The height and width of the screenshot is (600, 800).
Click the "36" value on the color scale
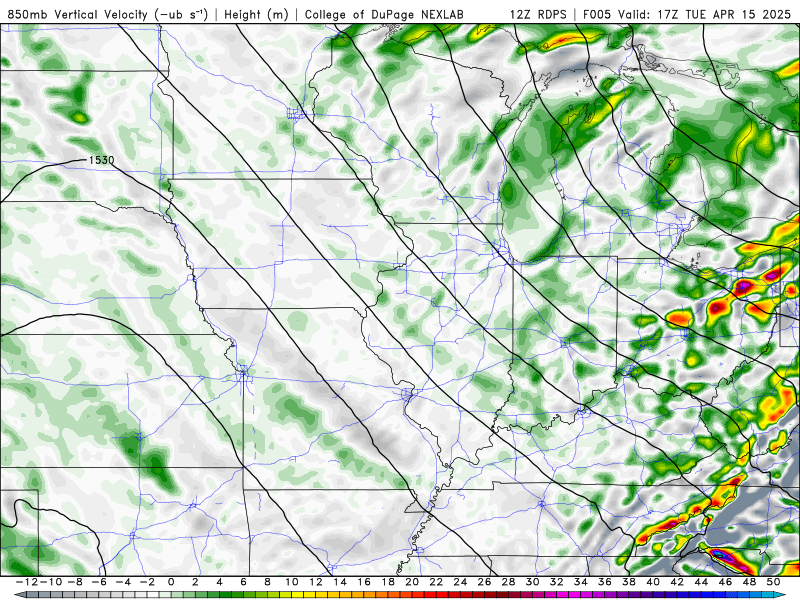(605, 582)
